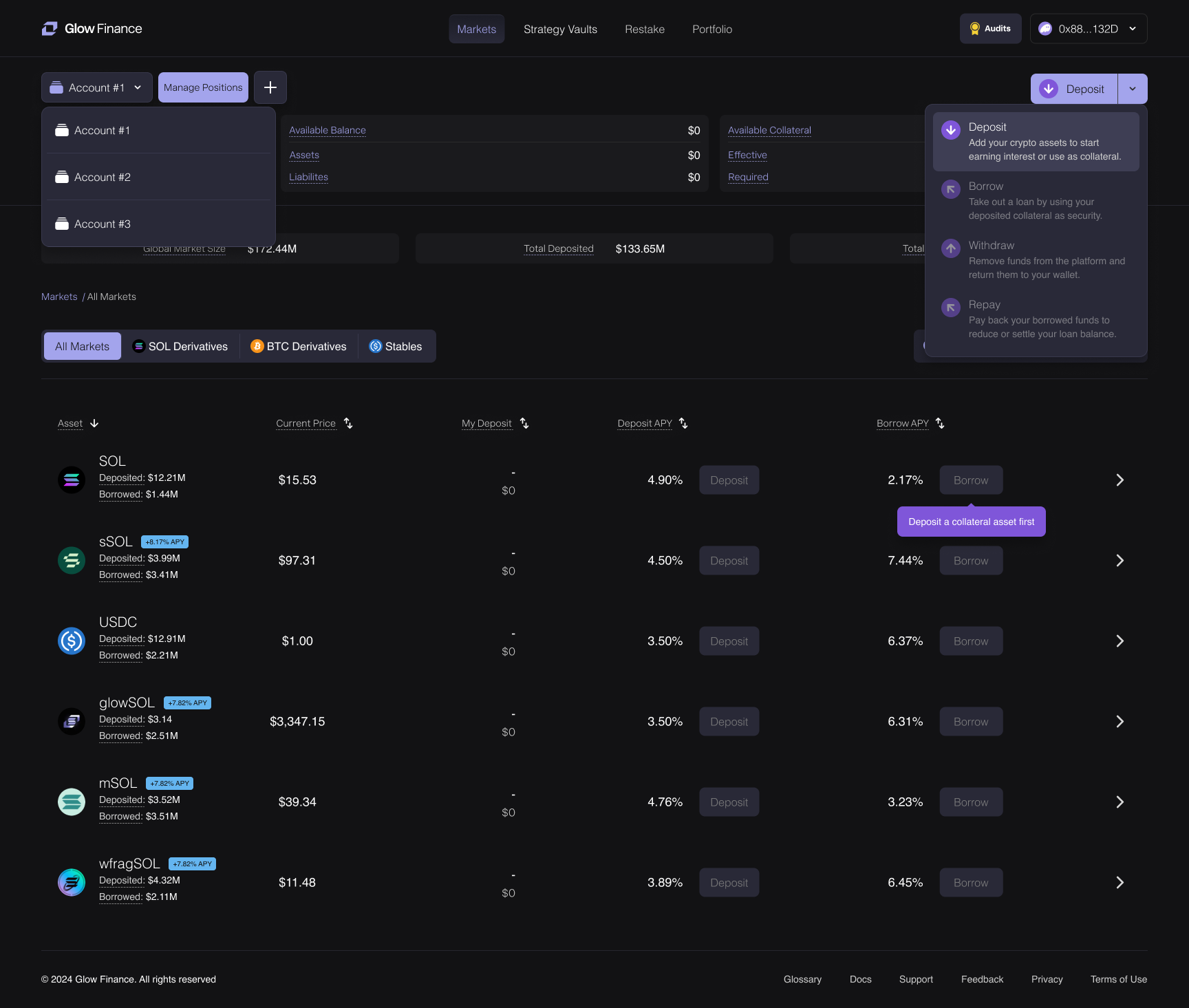This screenshot has height=1008, width=1189.
Task: Expand the SOL row chevron
Action: point(1120,480)
